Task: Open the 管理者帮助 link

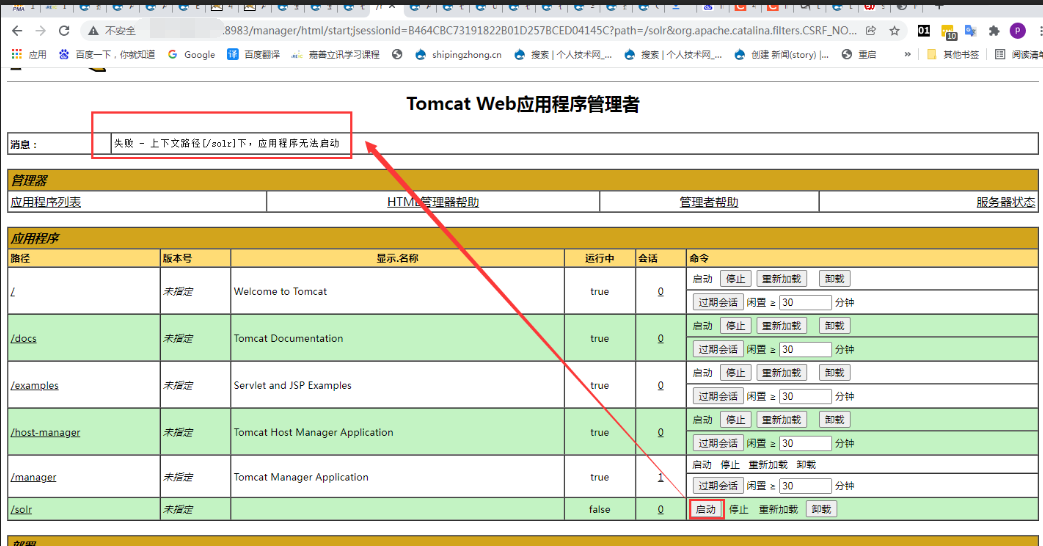Action: (x=709, y=202)
